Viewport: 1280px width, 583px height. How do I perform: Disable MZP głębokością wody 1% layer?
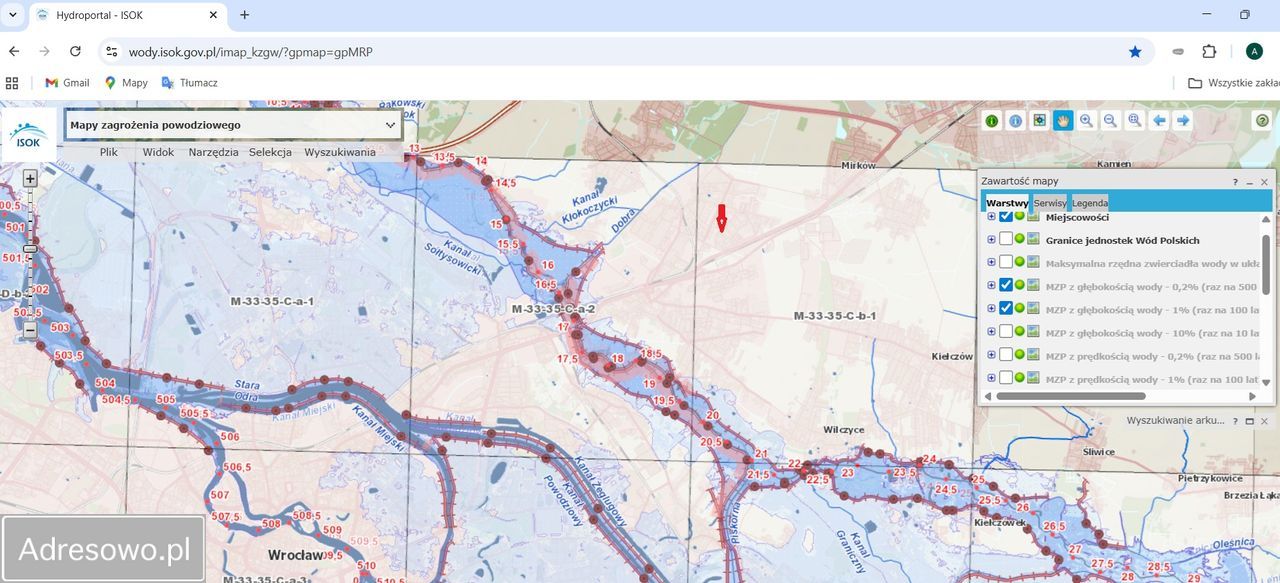click(x=1006, y=308)
